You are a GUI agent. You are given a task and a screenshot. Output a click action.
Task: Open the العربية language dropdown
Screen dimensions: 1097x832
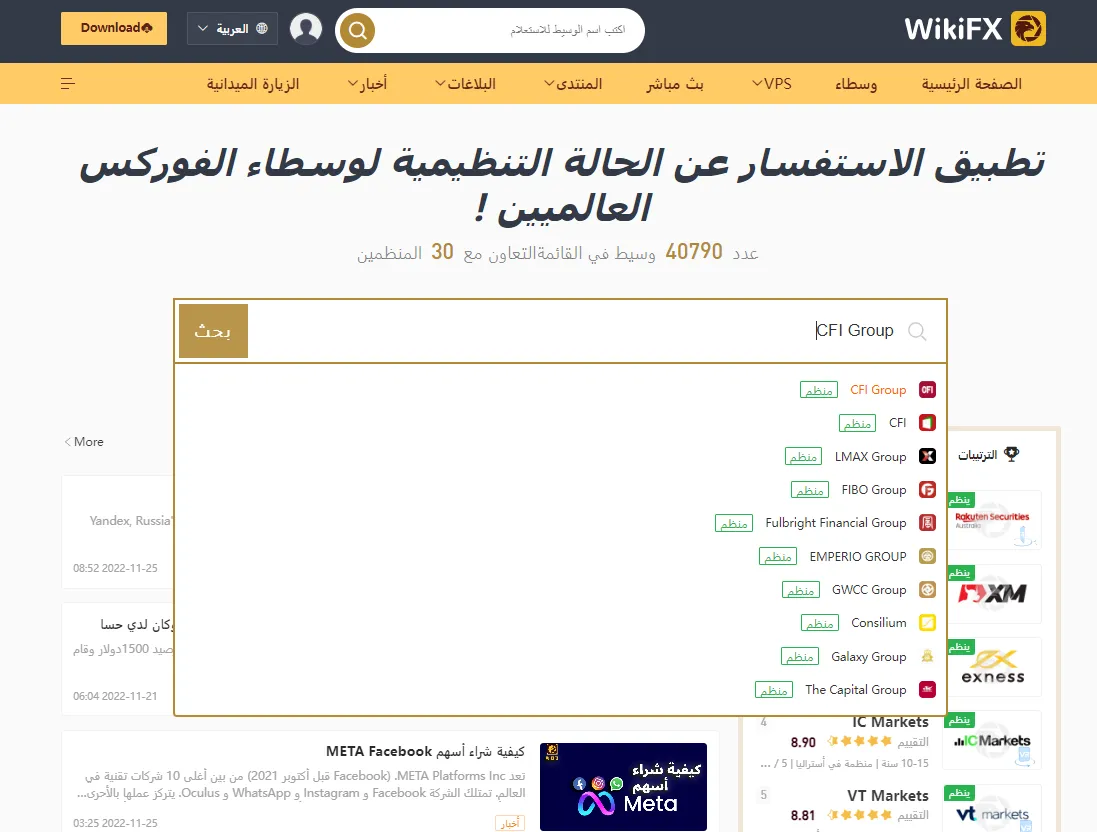pos(232,29)
